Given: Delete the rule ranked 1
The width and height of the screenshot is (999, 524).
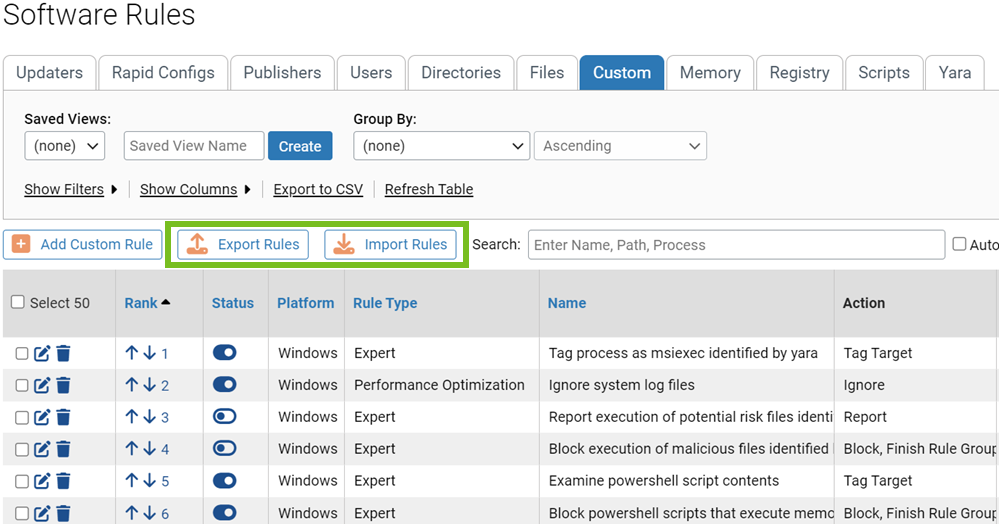Looking at the screenshot, I should pyautogui.click(x=63, y=353).
